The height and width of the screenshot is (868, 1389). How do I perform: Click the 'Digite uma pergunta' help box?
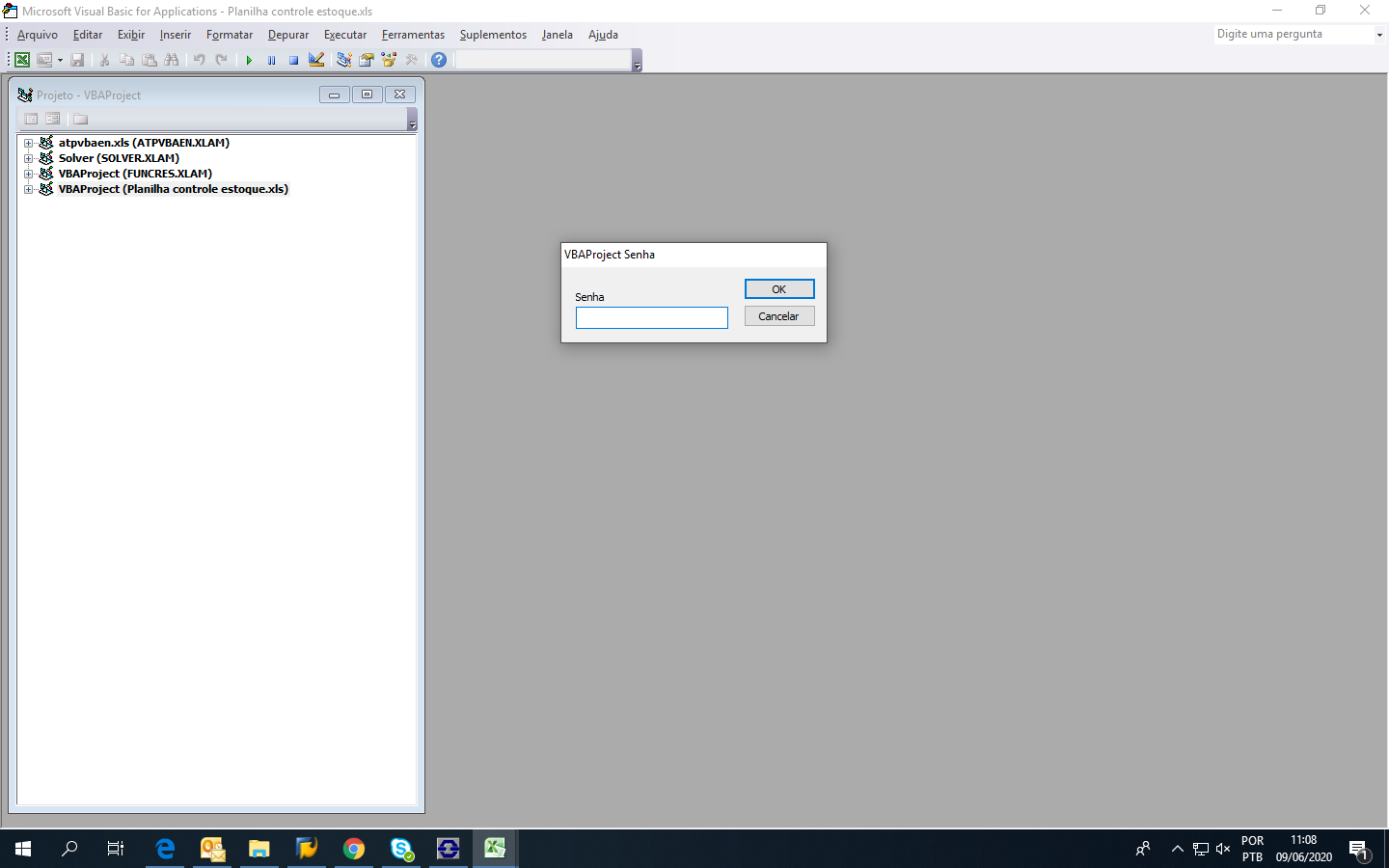pos(1294,34)
